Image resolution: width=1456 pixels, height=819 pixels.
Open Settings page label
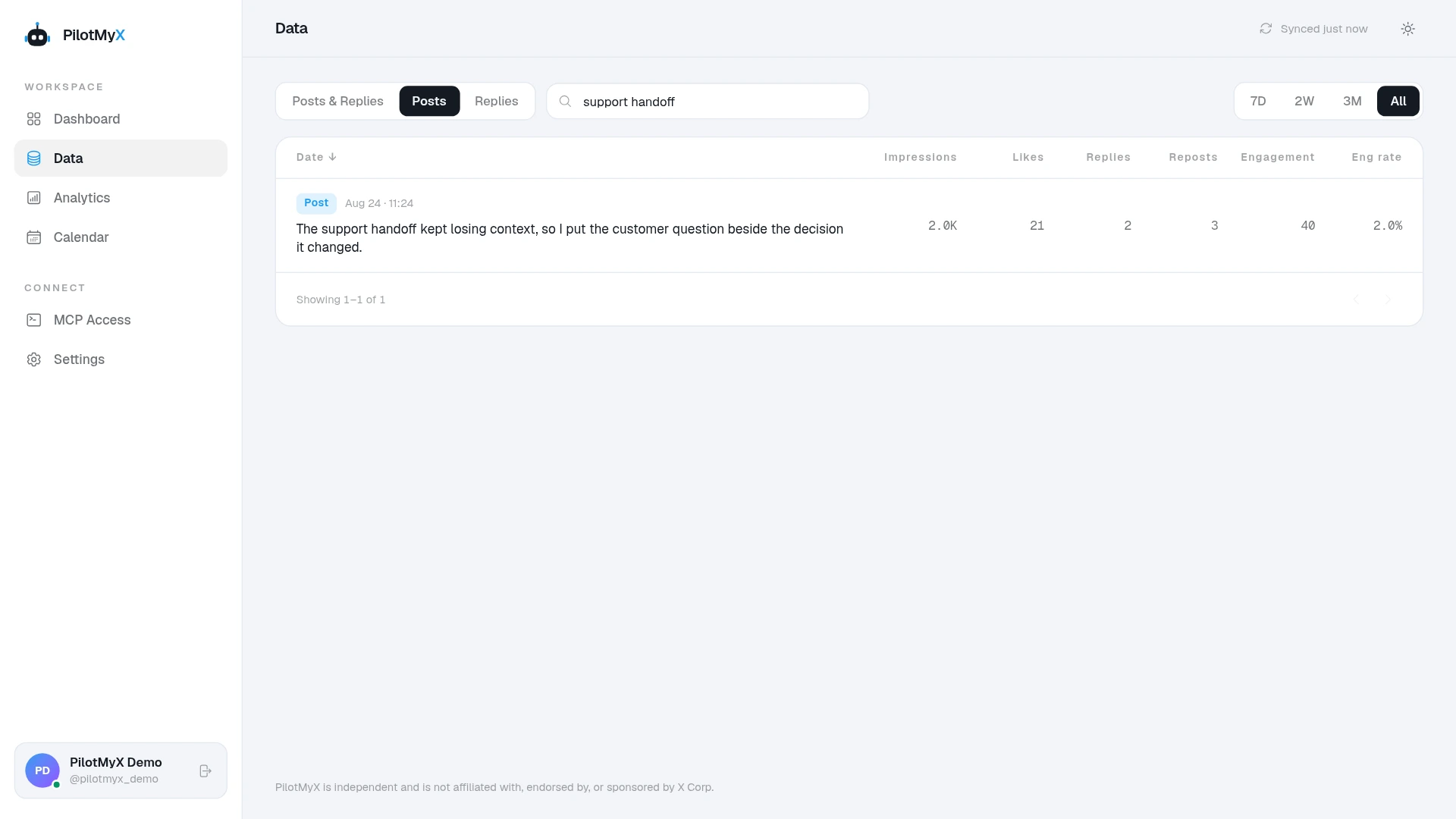click(79, 359)
